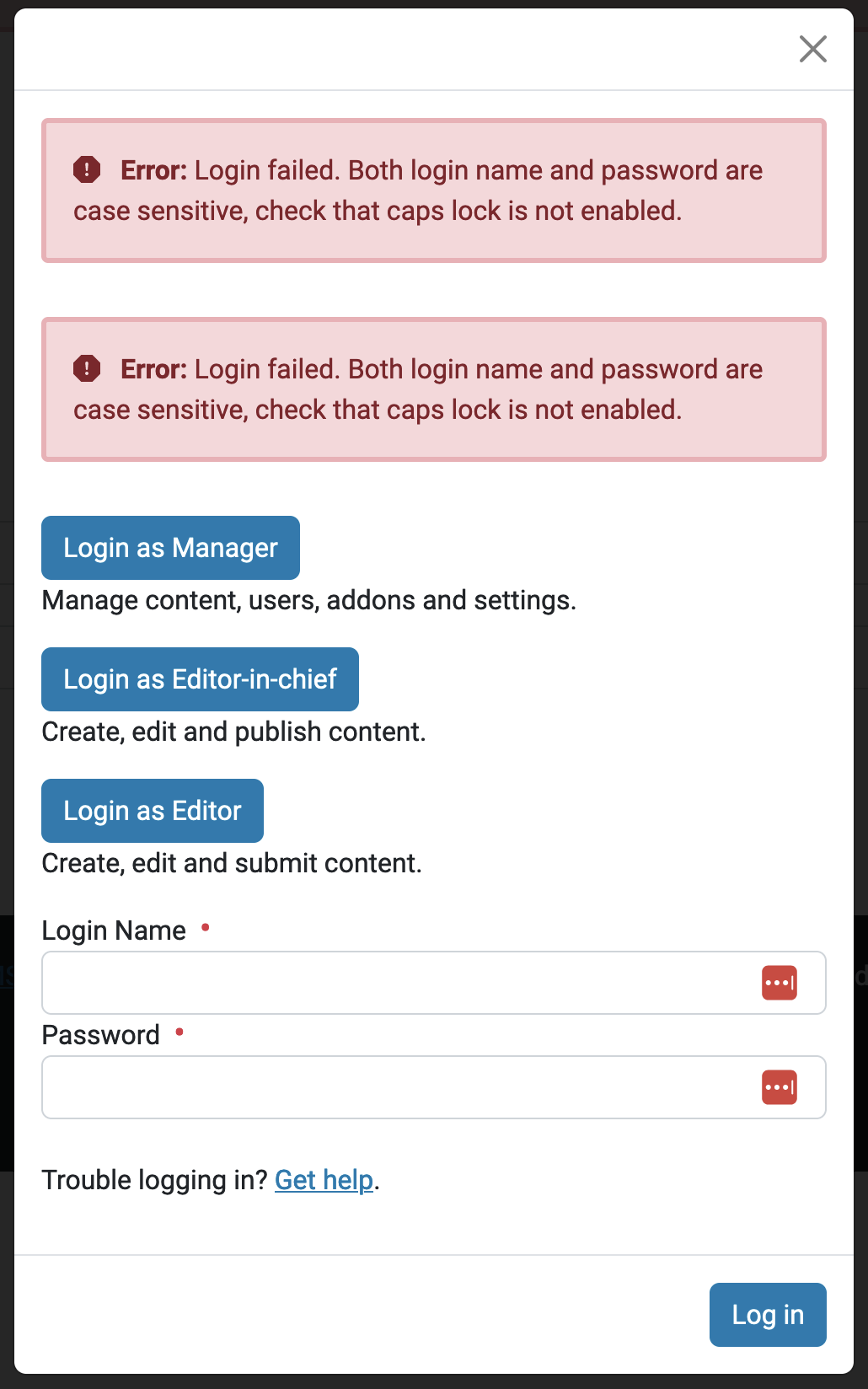Click inside the Login Name input field
Viewport: 868px width, 1389px height.
click(379, 982)
